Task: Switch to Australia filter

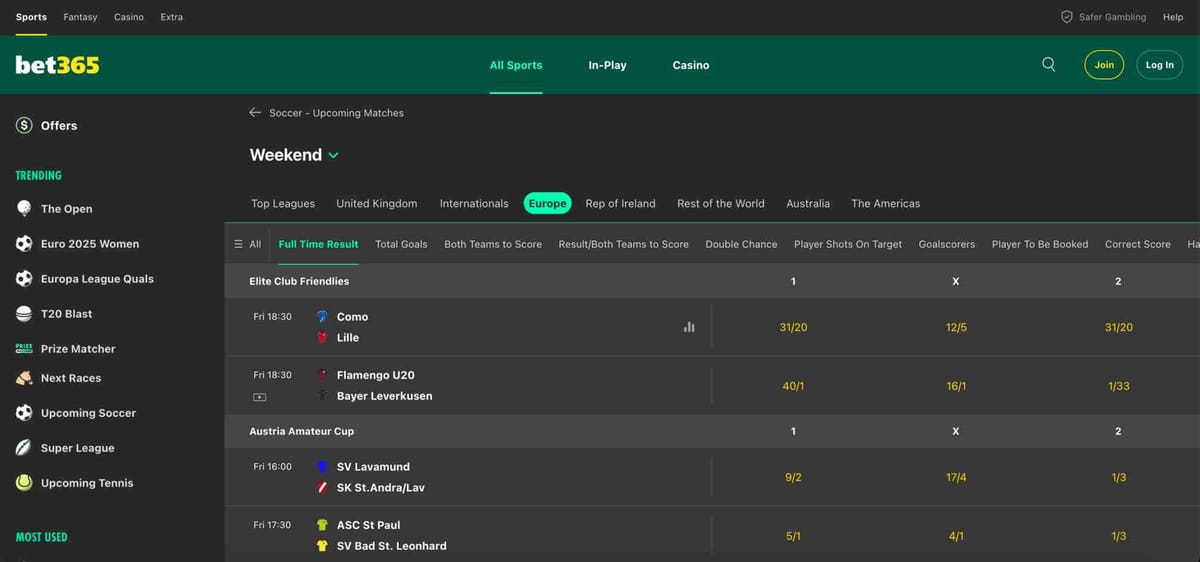Action: coord(808,203)
